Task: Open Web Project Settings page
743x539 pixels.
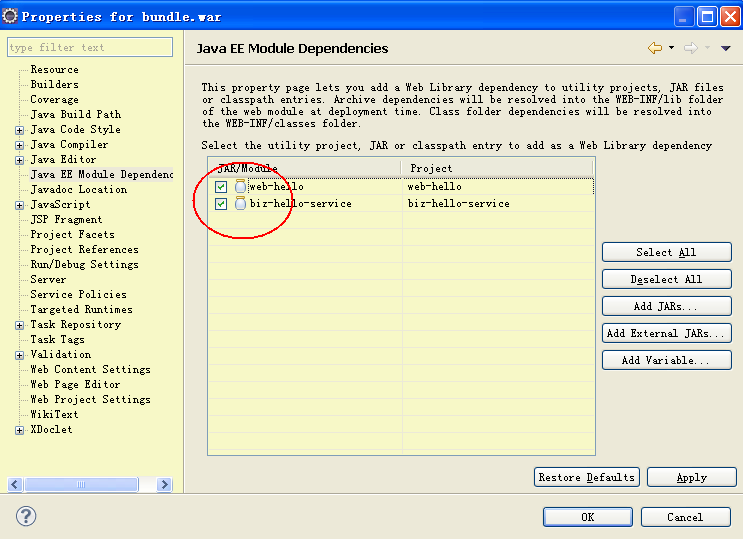Action: [91, 400]
